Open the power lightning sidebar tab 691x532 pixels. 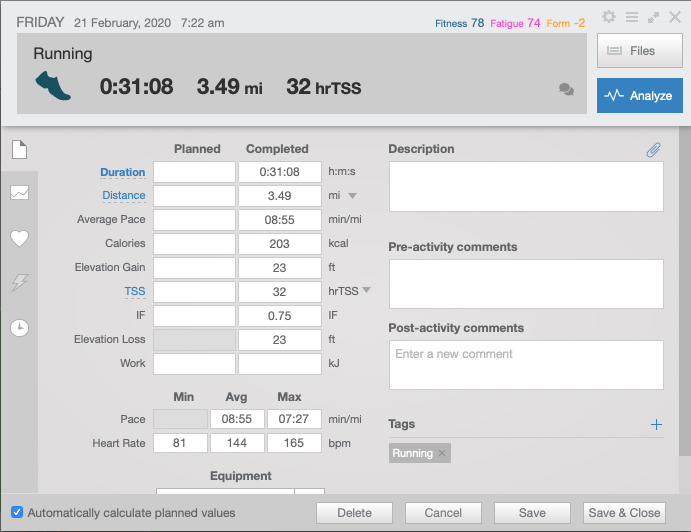click(19, 283)
